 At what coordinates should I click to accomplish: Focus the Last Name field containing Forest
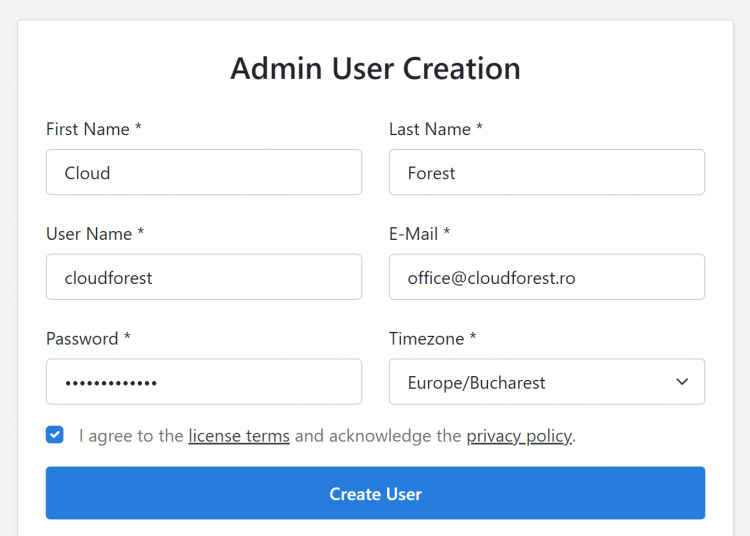(547, 172)
